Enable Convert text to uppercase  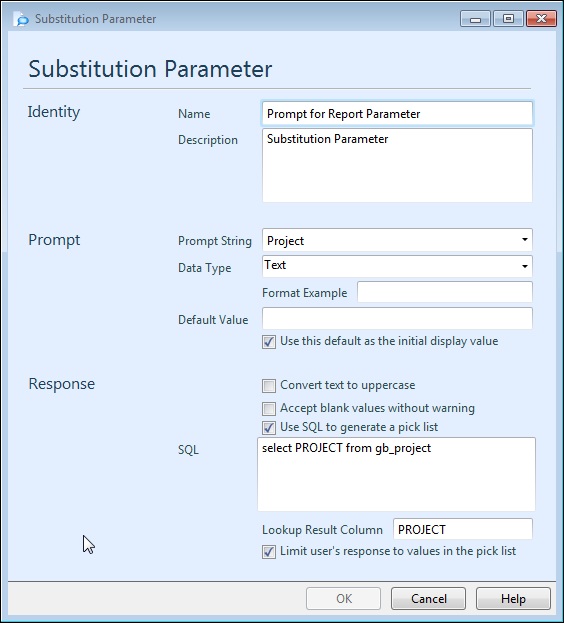269,385
